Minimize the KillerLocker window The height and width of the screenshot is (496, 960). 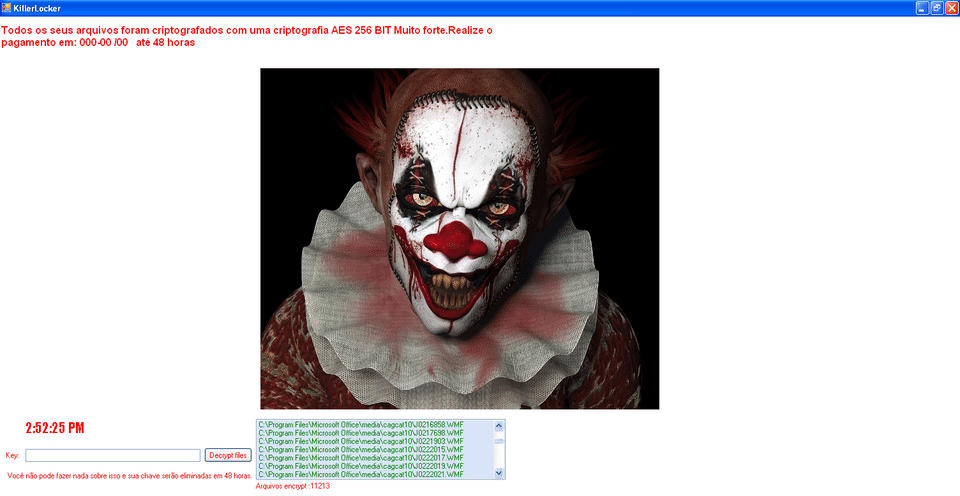[x=922, y=8]
